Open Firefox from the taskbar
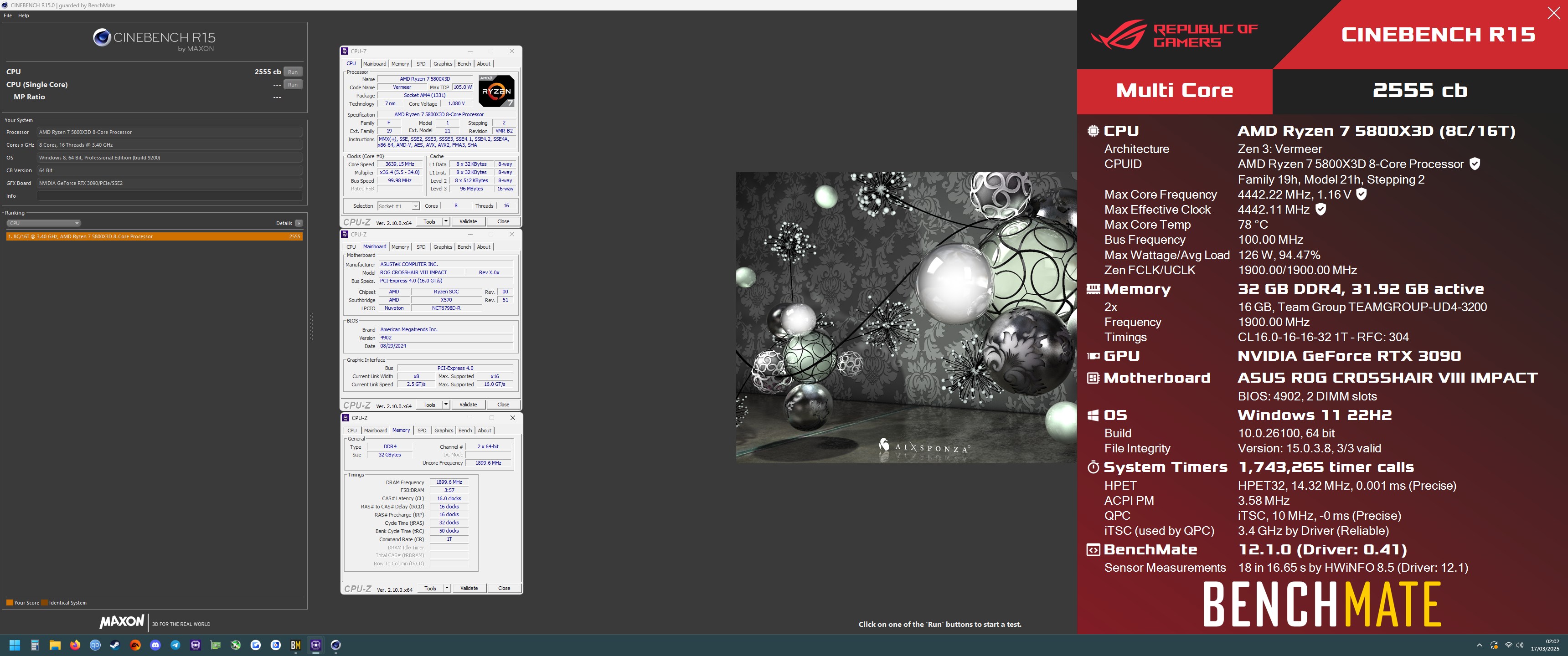 (75, 645)
